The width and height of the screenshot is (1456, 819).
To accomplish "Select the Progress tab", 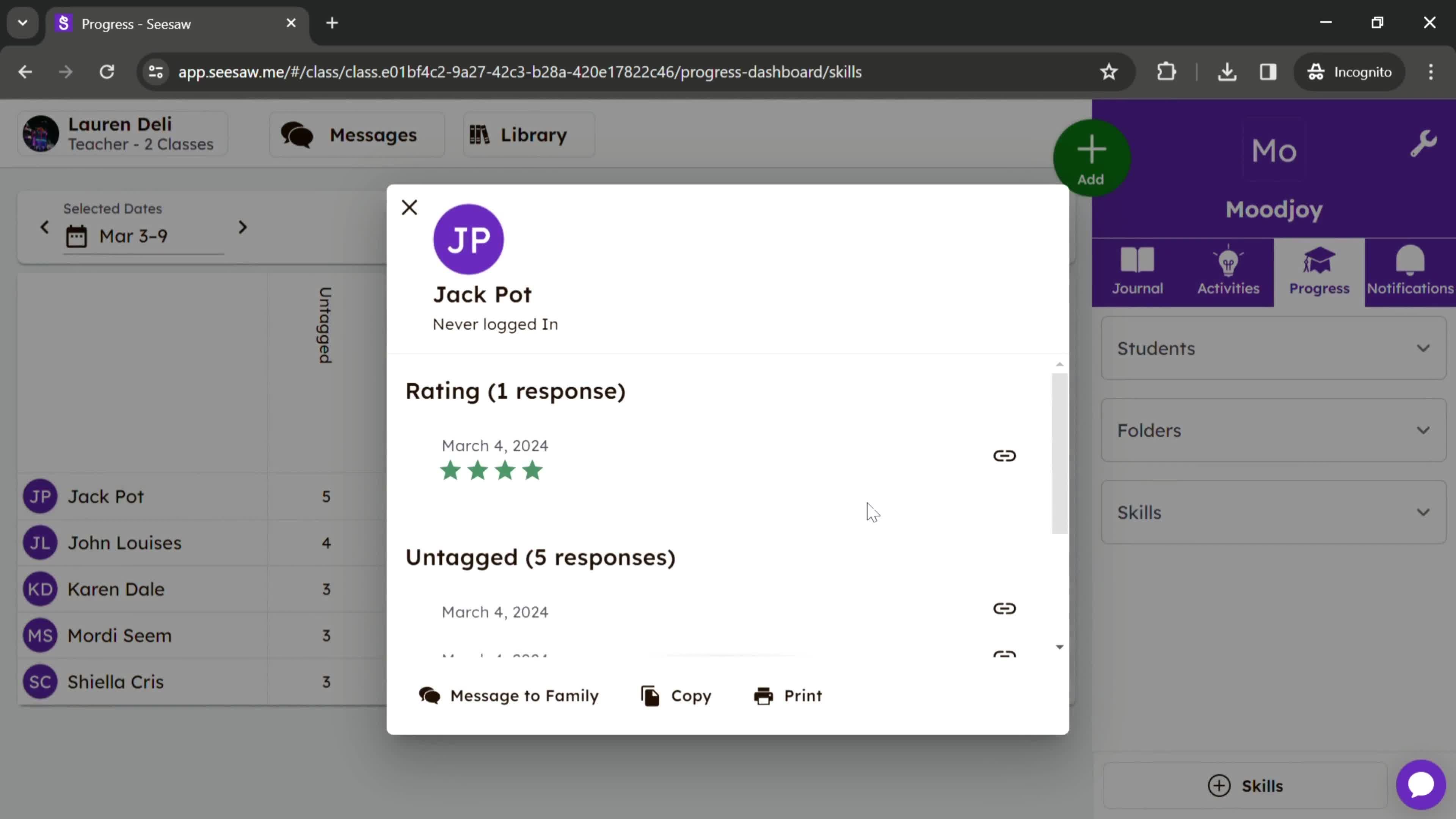I will 1319,272.
